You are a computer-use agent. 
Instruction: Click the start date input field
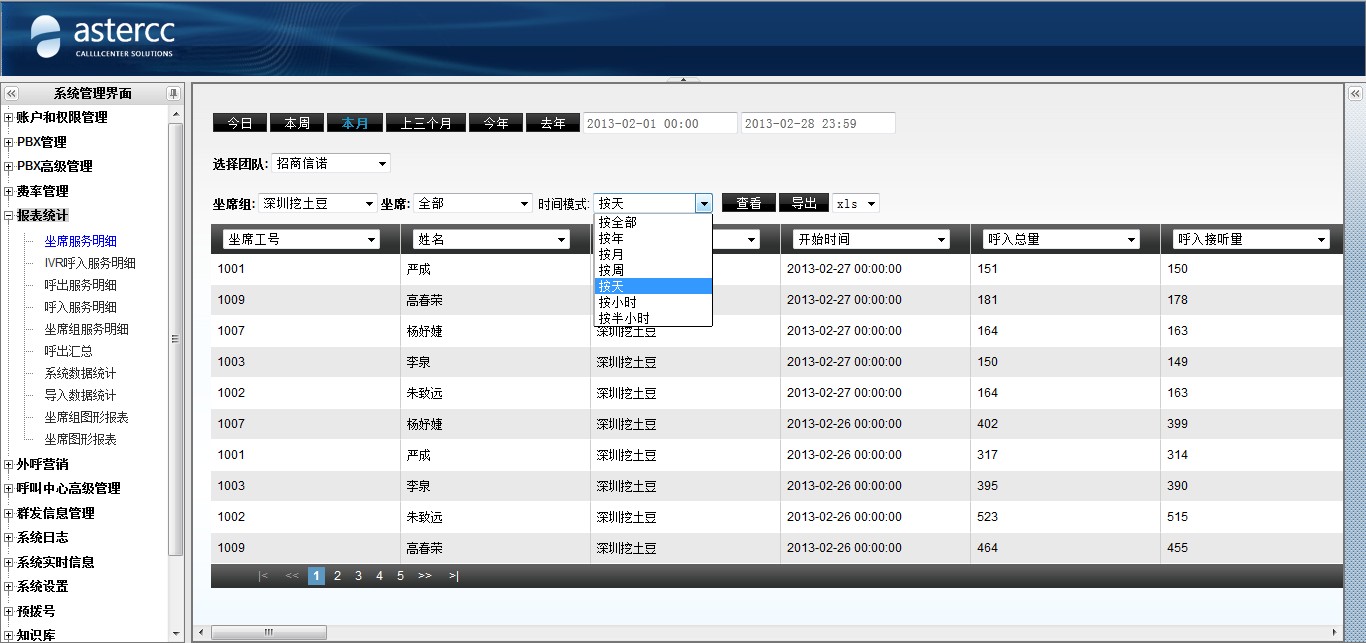click(x=659, y=123)
